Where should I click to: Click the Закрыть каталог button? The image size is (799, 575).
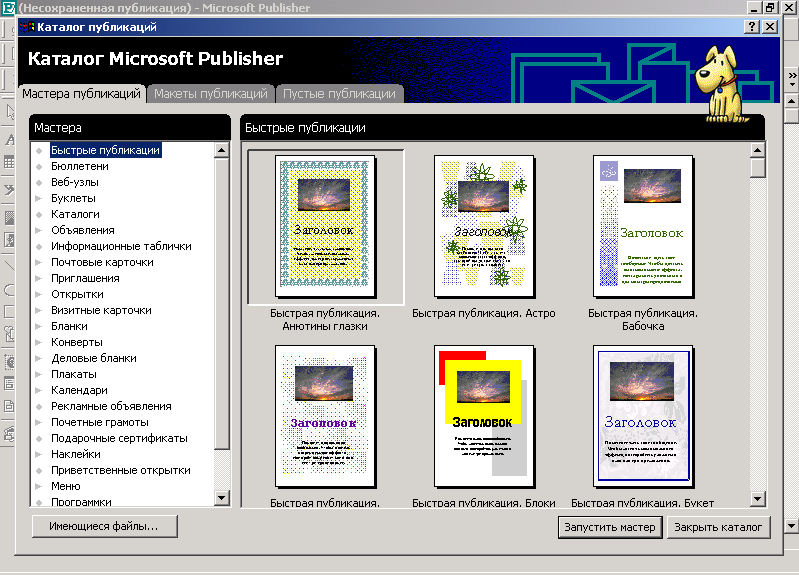click(x=718, y=527)
